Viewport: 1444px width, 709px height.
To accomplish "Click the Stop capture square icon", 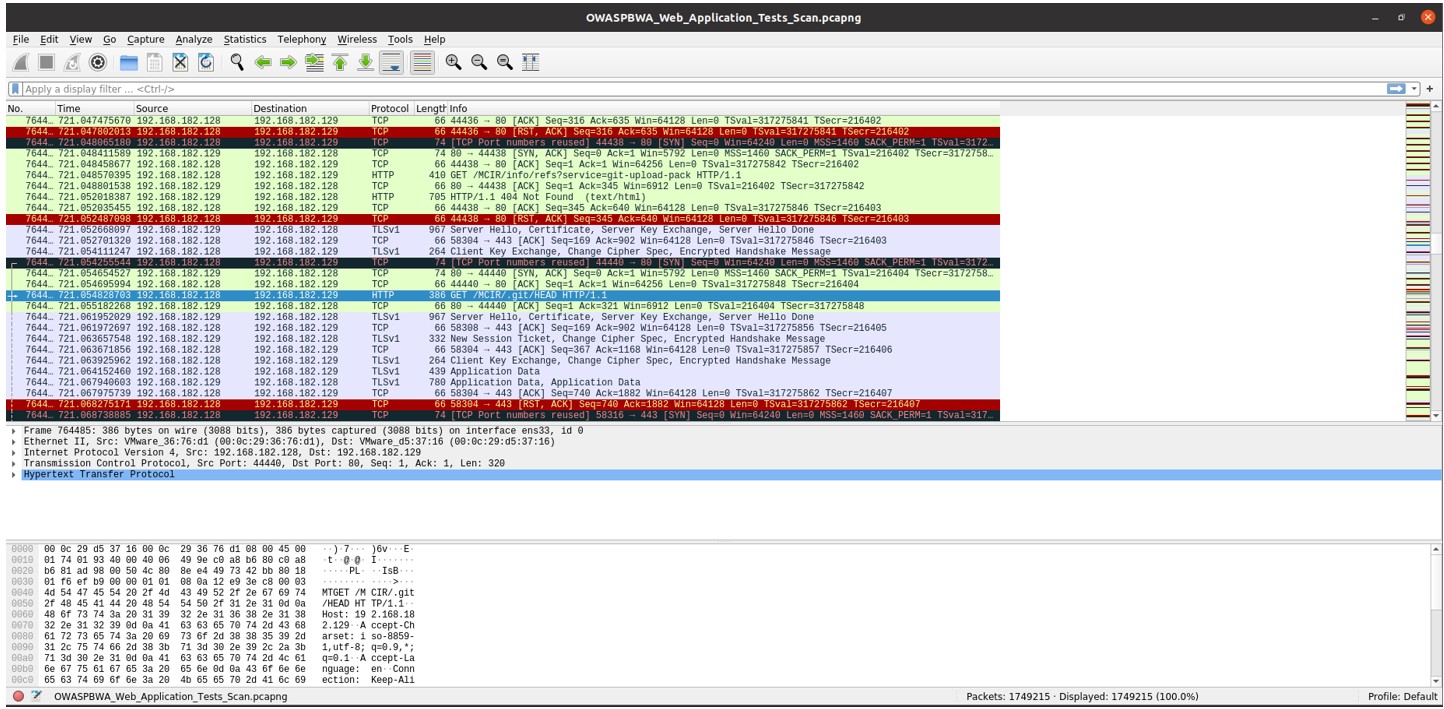I will point(46,62).
